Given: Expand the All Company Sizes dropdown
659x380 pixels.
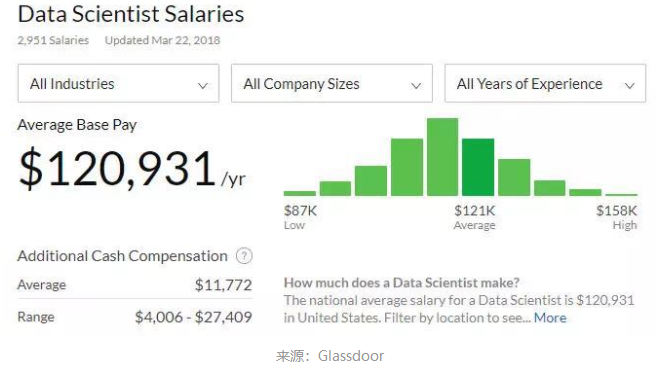Looking at the screenshot, I should 332,83.
